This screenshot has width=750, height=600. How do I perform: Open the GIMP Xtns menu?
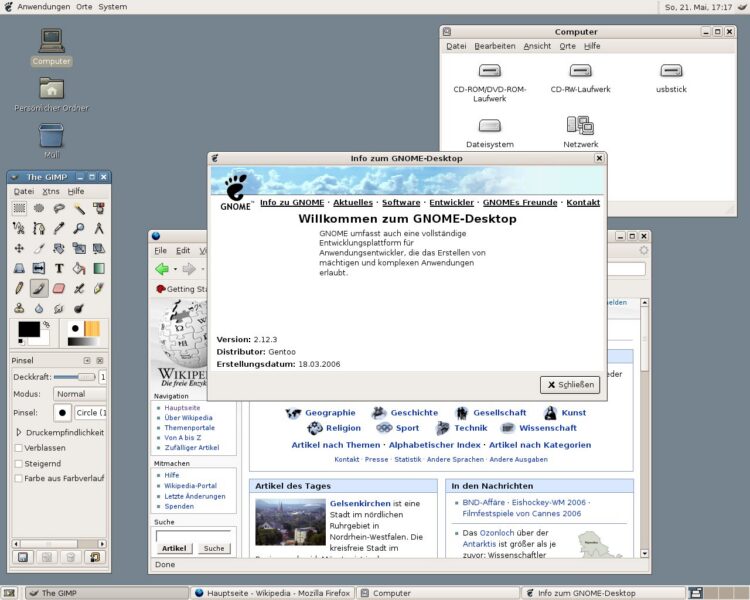(x=51, y=191)
